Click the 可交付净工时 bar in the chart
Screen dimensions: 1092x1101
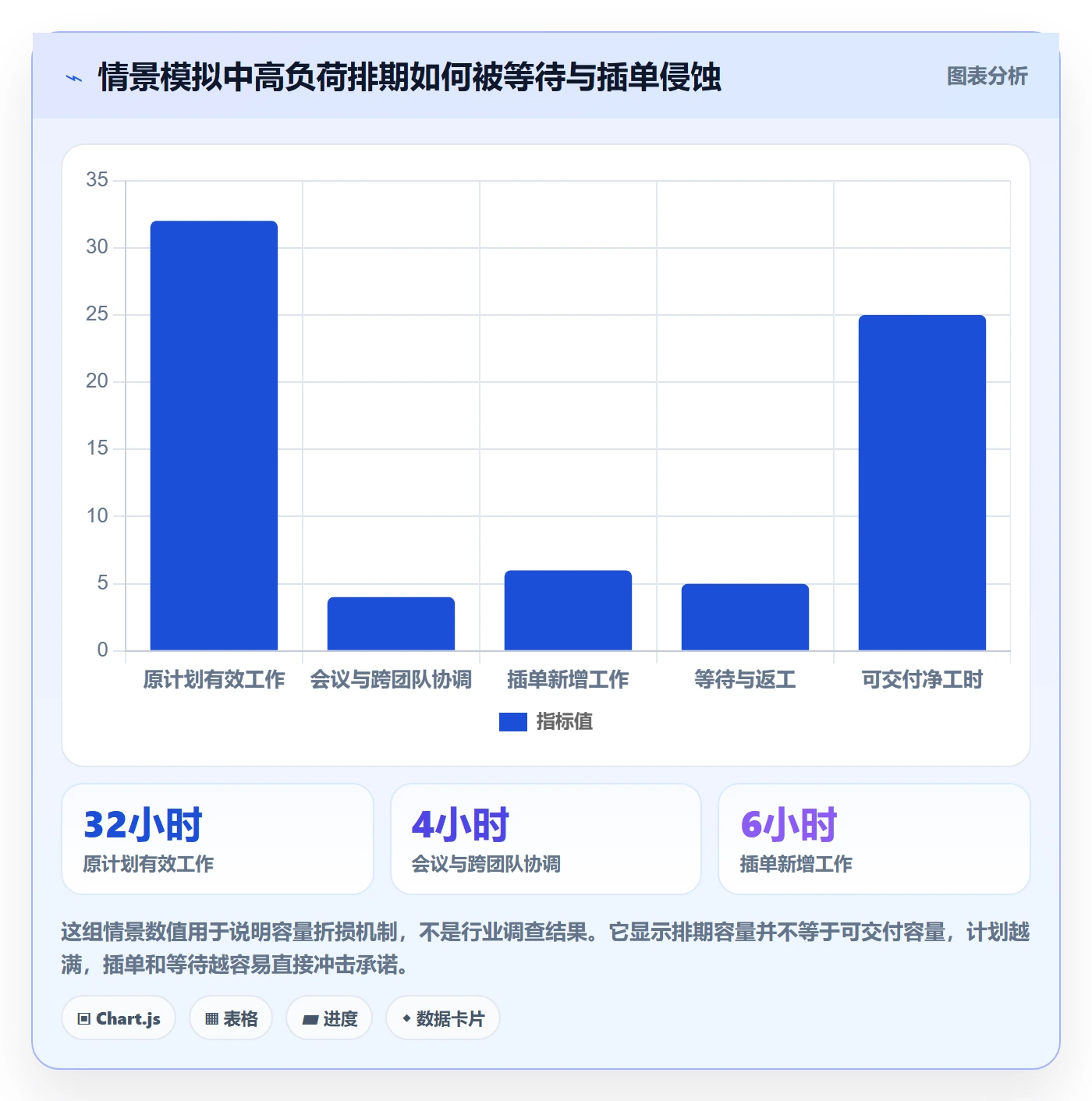[922, 483]
